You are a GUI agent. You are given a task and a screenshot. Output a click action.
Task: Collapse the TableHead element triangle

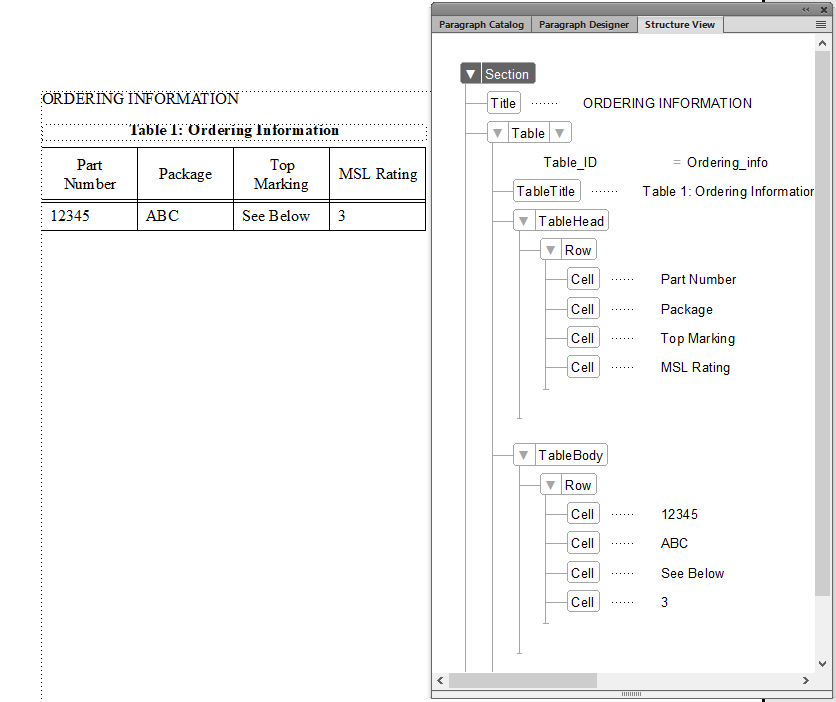tap(524, 221)
